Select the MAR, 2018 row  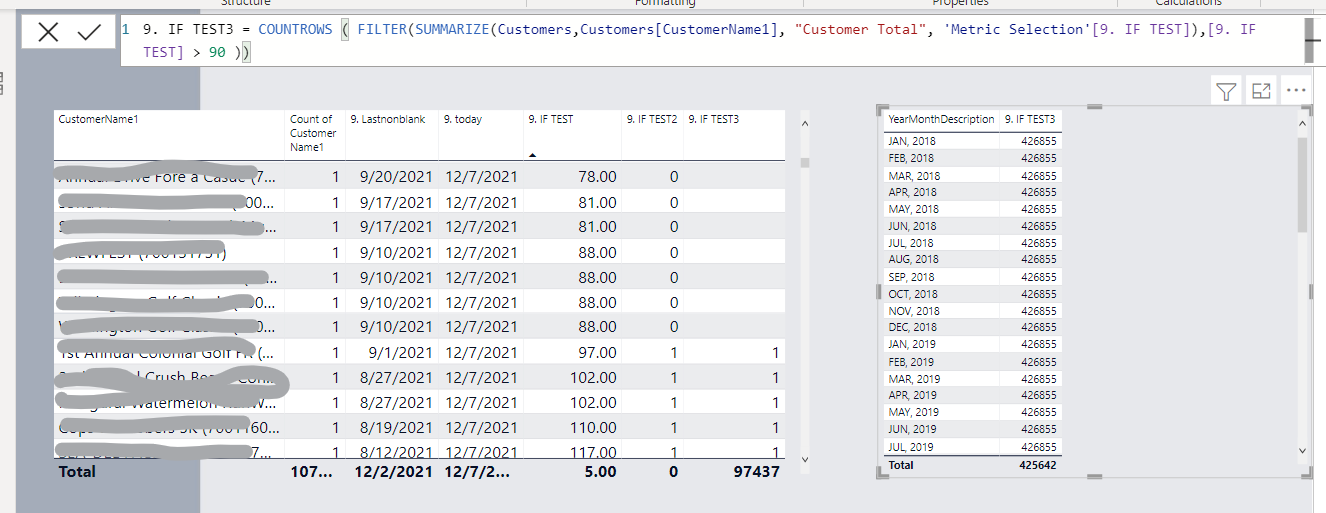[972, 175]
